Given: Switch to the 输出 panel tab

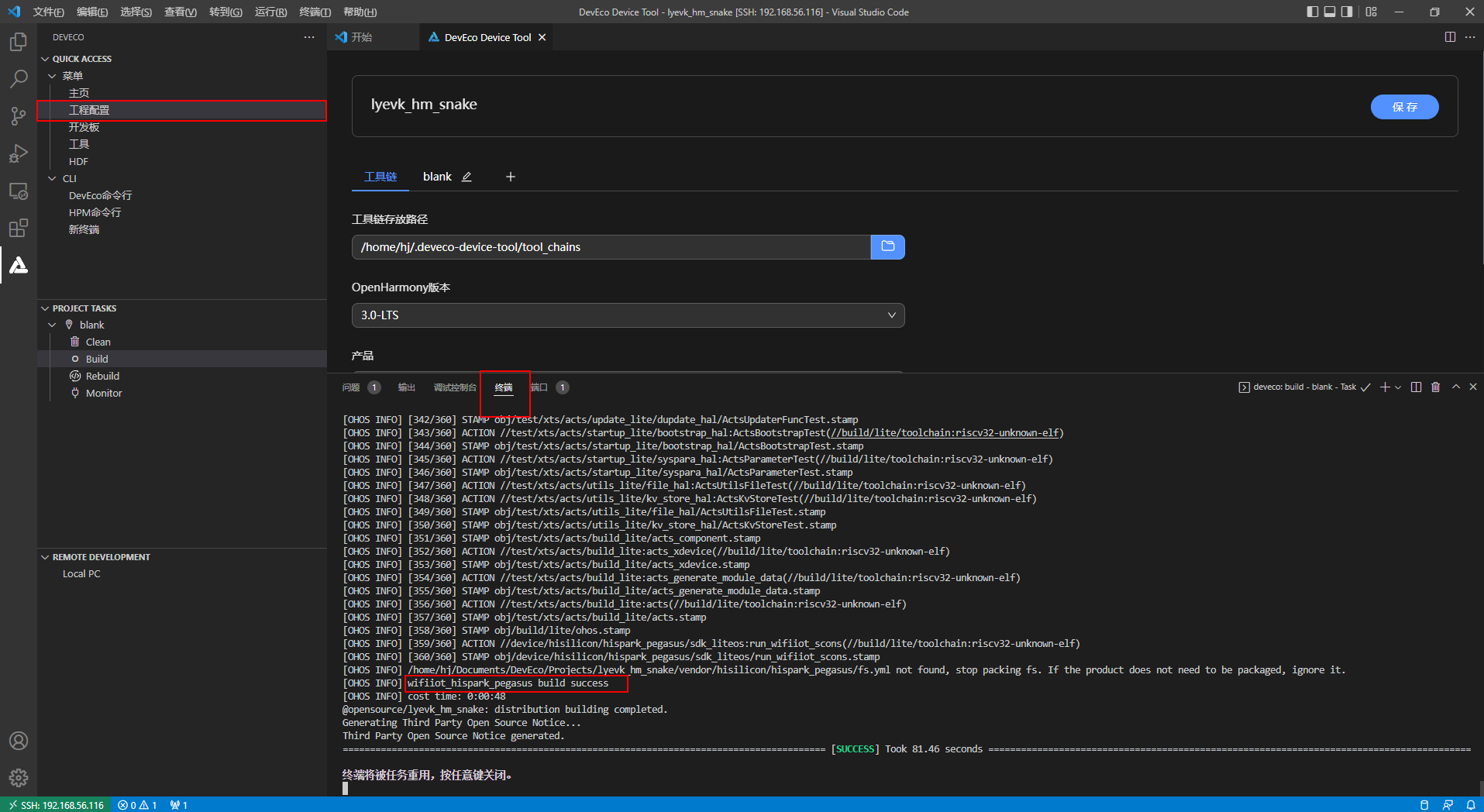Looking at the screenshot, I should 407,387.
